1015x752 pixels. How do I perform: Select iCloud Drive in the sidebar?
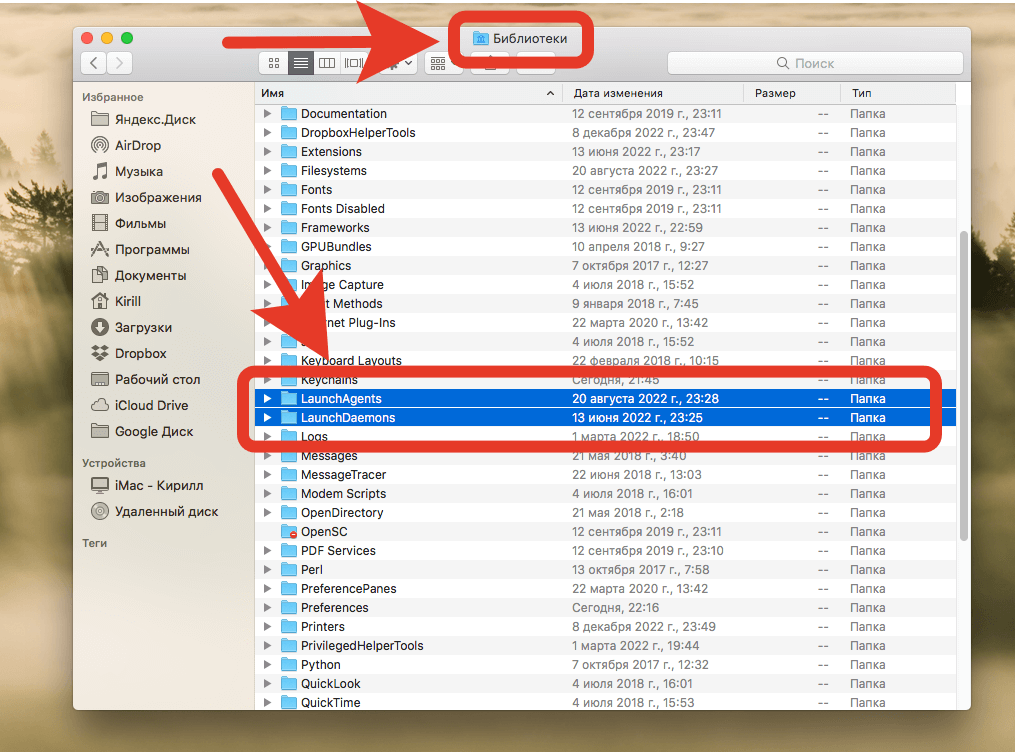click(151, 405)
